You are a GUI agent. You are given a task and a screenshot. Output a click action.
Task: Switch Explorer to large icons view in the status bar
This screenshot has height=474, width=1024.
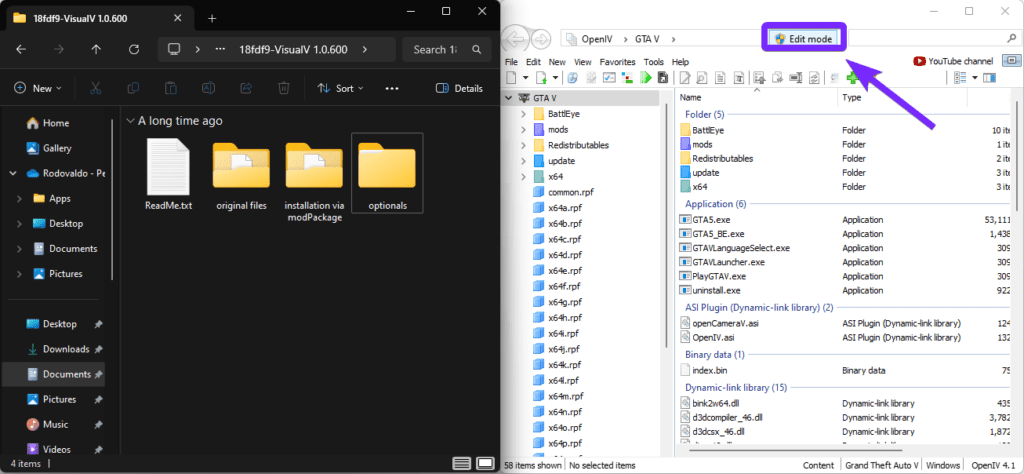pyautogui.click(x=485, y=464)
